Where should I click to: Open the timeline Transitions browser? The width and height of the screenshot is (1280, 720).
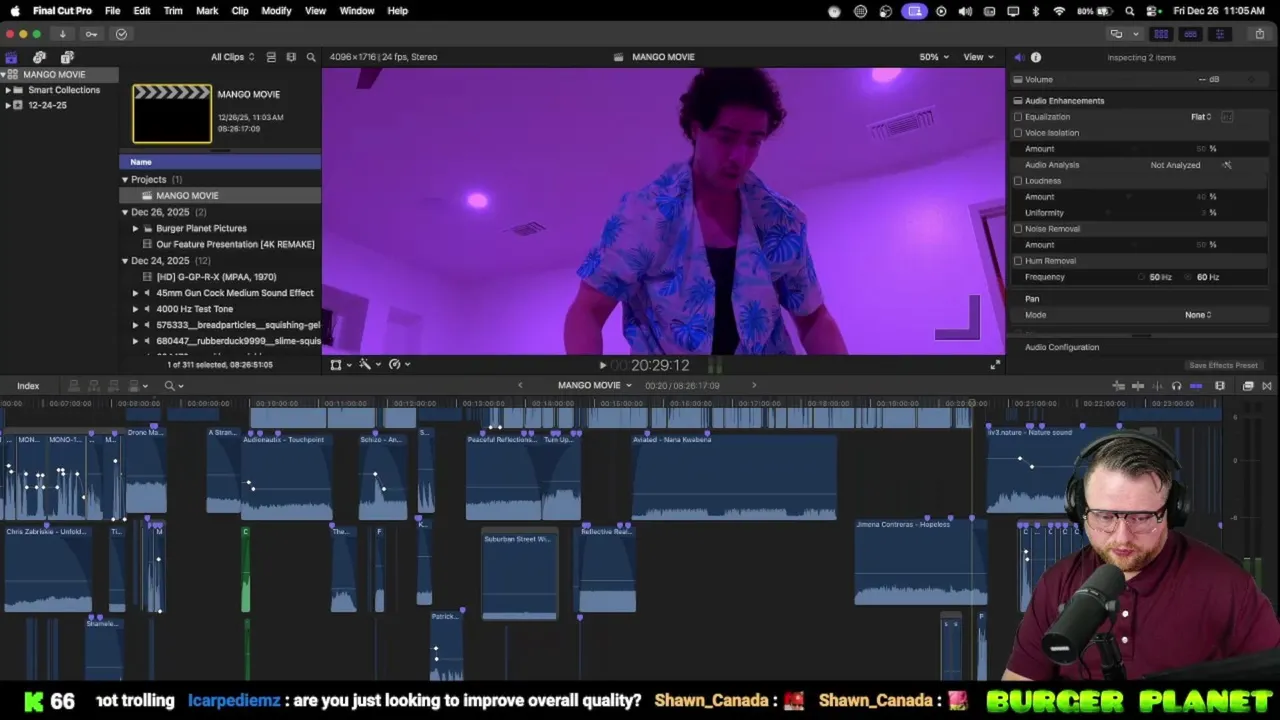click(1267, 386)
